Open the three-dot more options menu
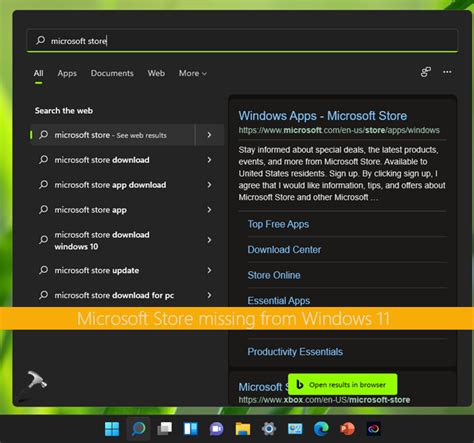474x443 pixels. 447,72
